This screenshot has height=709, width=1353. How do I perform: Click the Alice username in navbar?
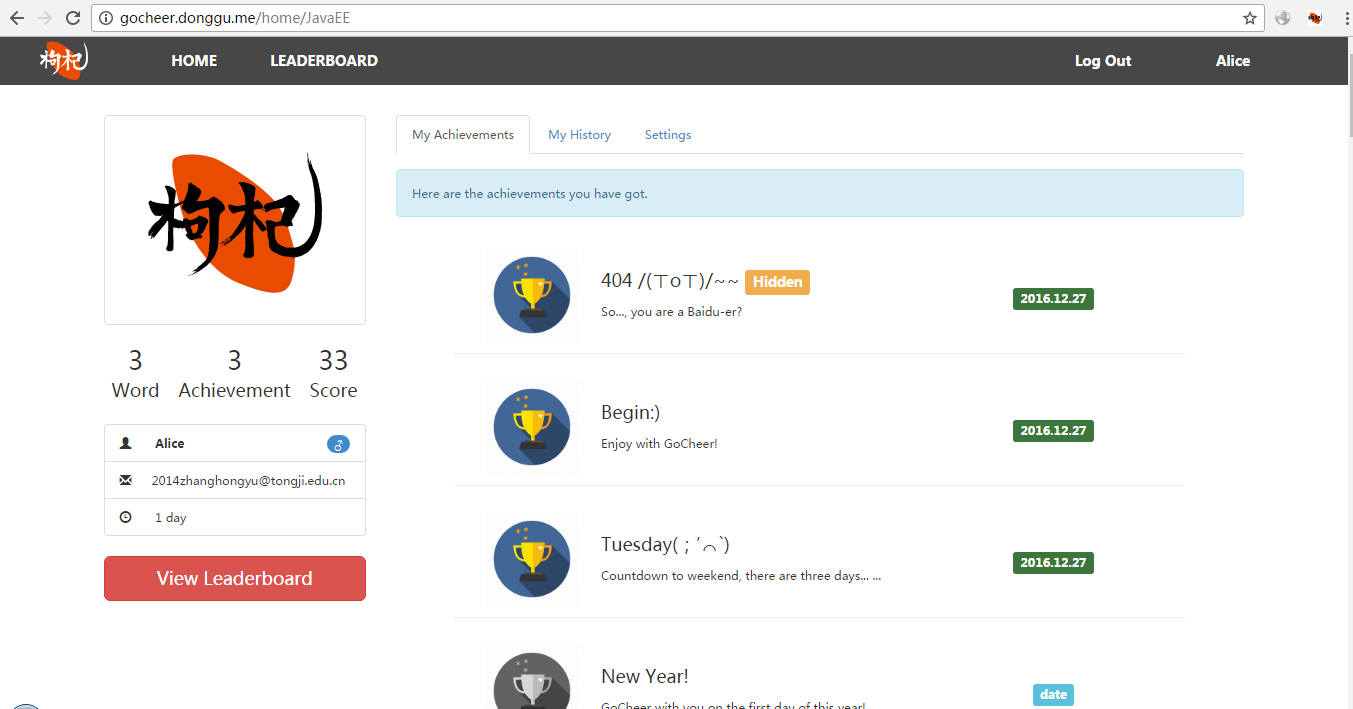click(x=1233, y=61)
